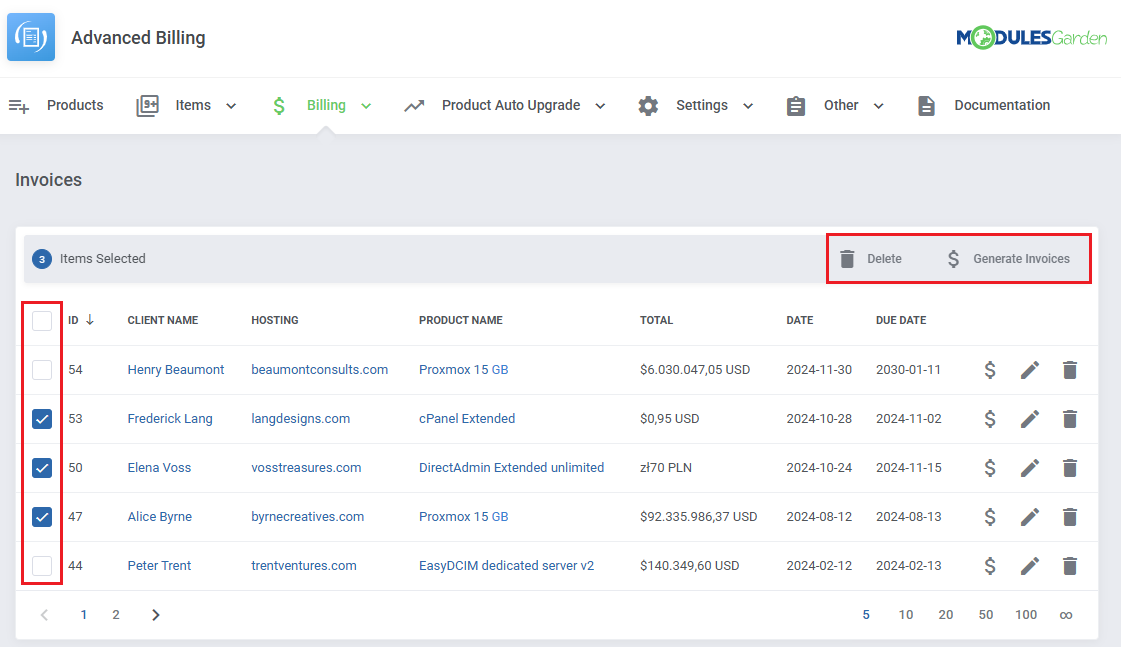The image size is (1121, 647).
Task: Click the Products add-list icon
Action: 19,107
